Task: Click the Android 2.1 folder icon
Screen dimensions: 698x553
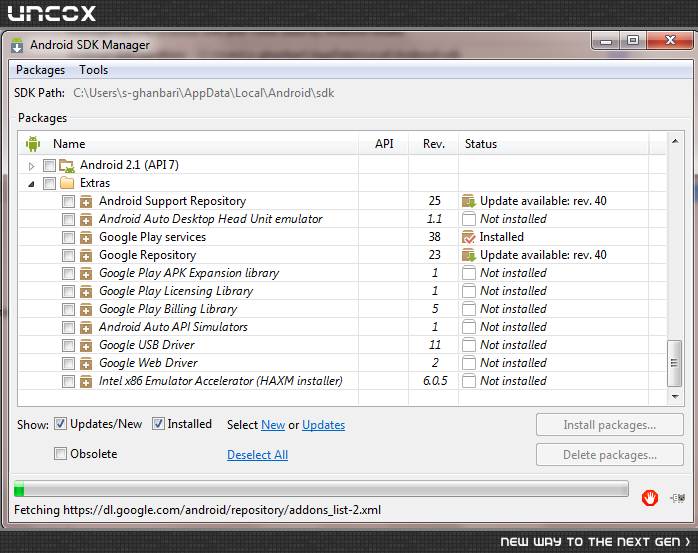Action: coord(67,165)
